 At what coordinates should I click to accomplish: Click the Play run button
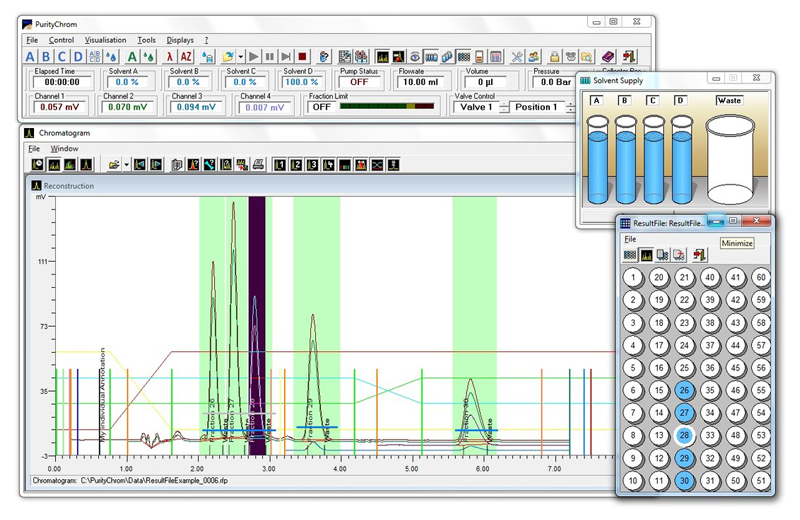253,57
